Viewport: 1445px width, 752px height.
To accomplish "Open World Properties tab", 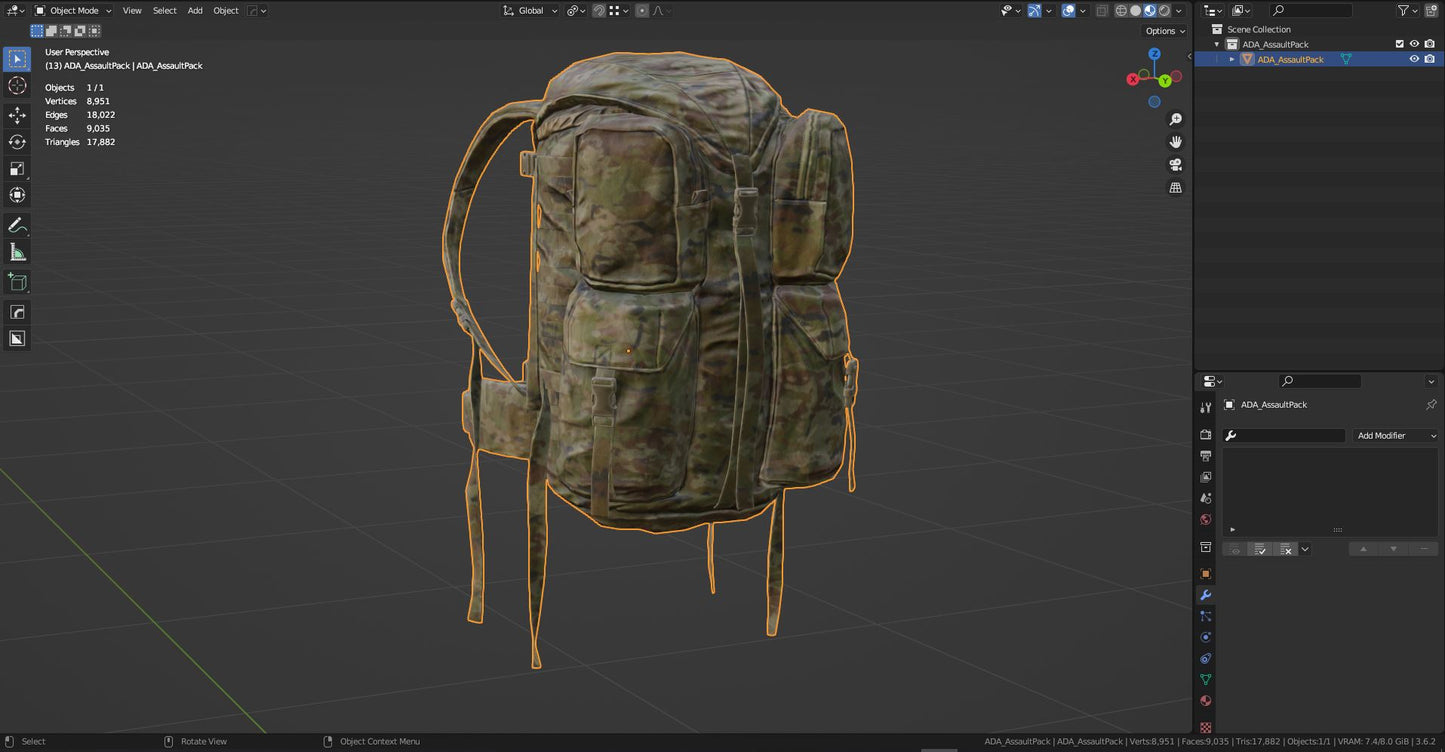I will pyautogui.click(x=1205, y=519).
